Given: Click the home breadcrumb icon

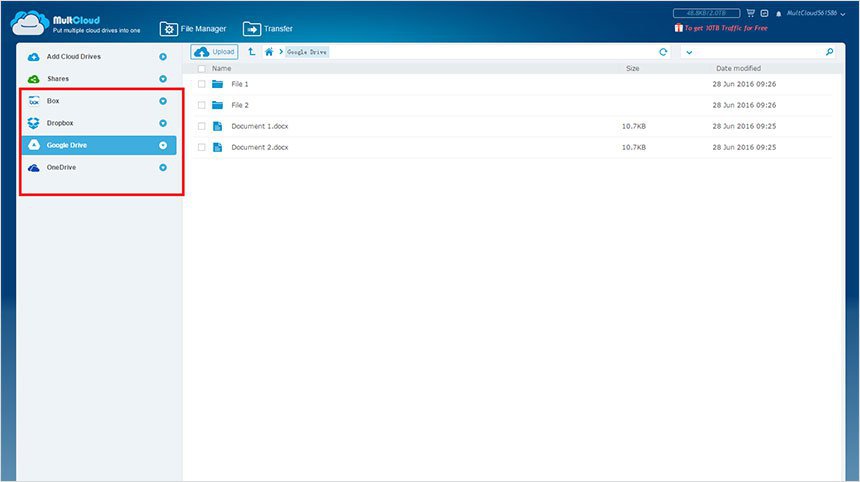Looking at the screenshot, I should tap(269, 51).
